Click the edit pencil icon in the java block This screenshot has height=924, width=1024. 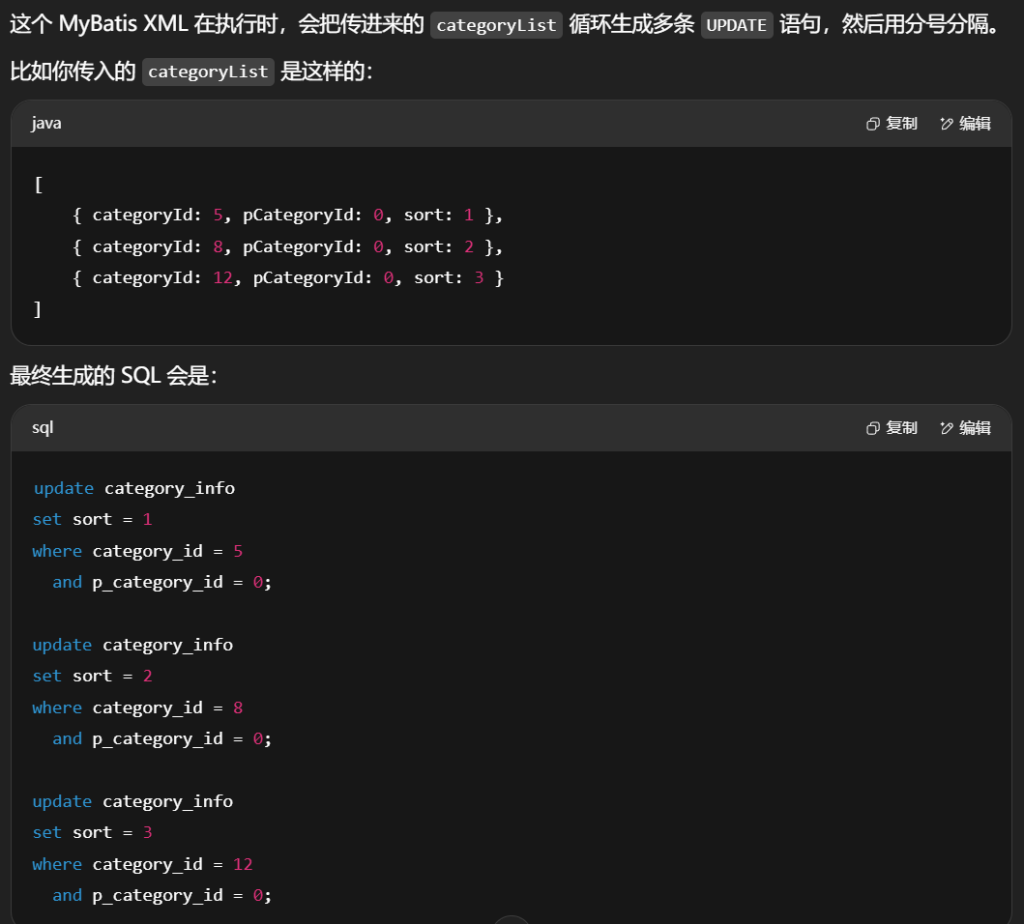click(x=946, y=124)
